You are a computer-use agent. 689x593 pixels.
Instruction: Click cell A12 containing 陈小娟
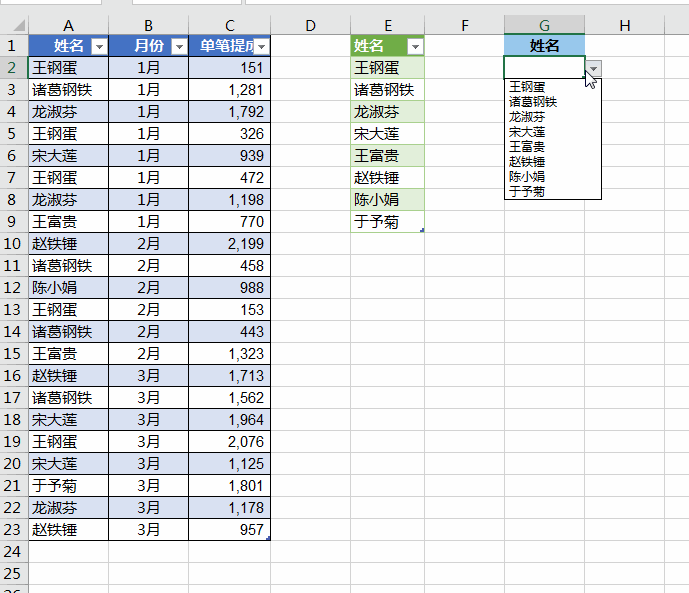pos(69,287)
